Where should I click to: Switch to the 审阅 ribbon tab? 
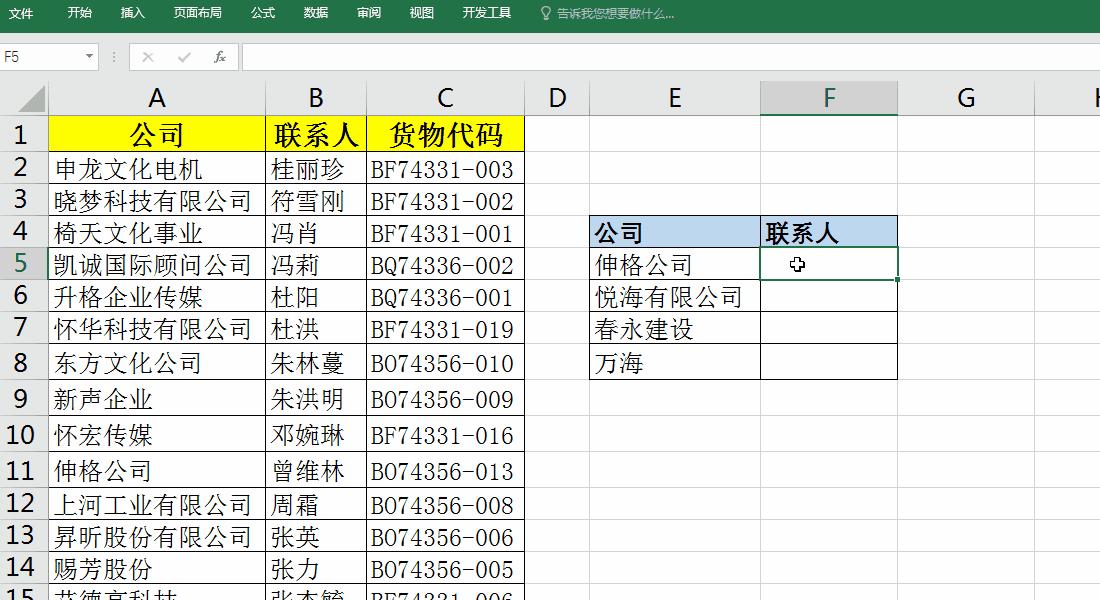click(368, 14)
